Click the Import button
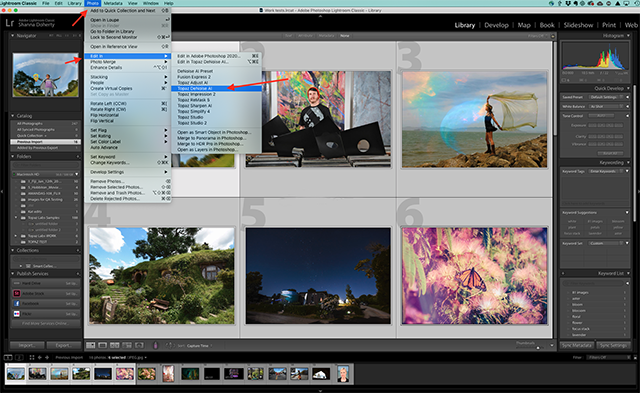Viewport: 640px width, 393px height. pos(27,345)
